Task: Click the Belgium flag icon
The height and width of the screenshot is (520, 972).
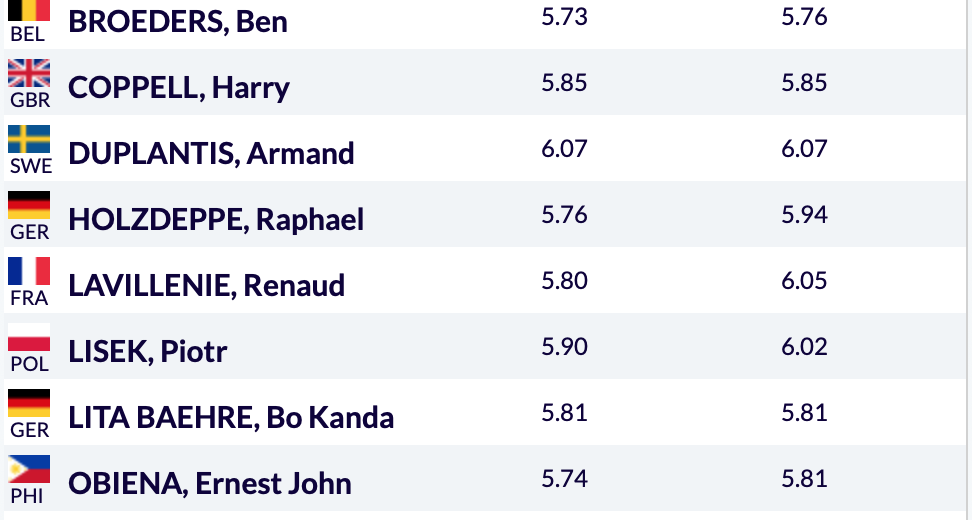Action: [29, 11]
